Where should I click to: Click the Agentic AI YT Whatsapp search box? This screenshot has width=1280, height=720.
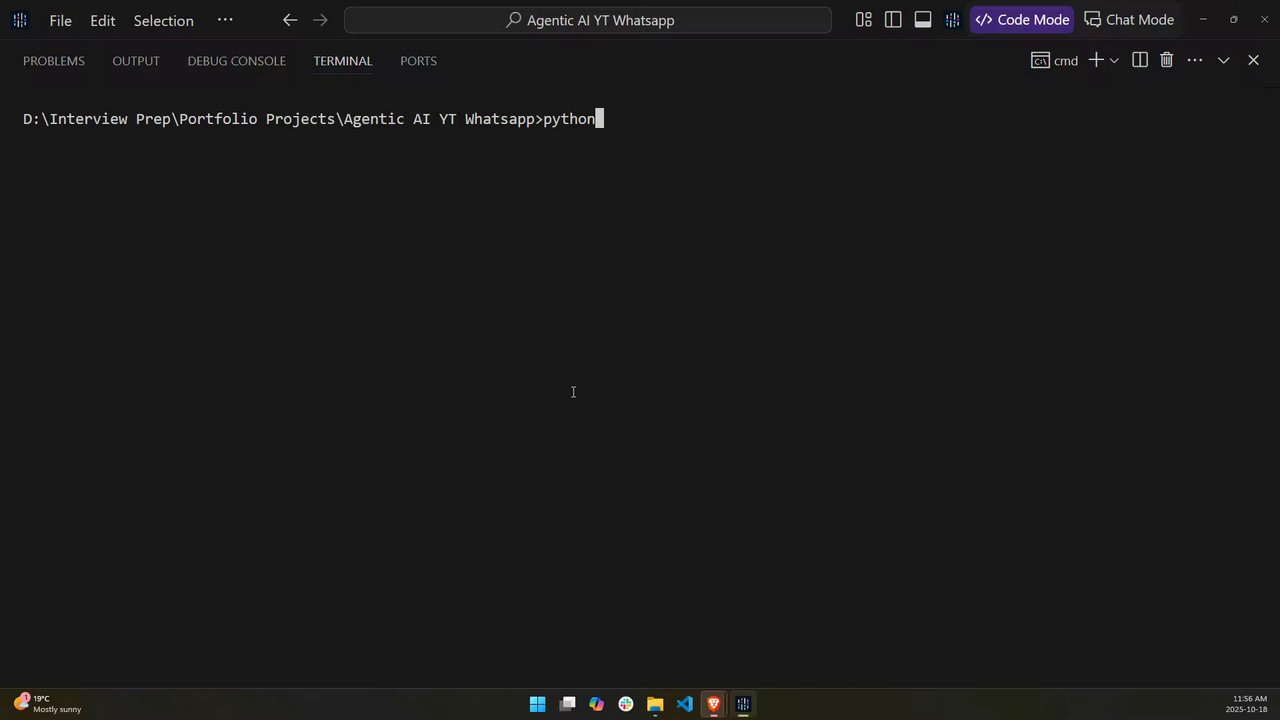tap(588, 20)
